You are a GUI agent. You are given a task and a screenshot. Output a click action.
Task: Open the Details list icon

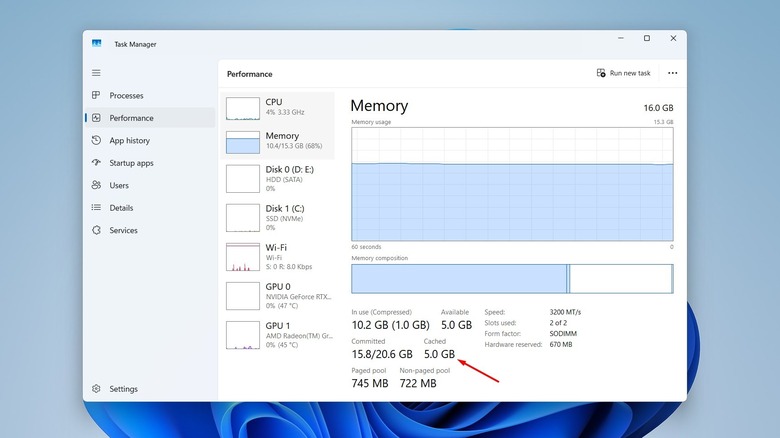coord(96,208)
